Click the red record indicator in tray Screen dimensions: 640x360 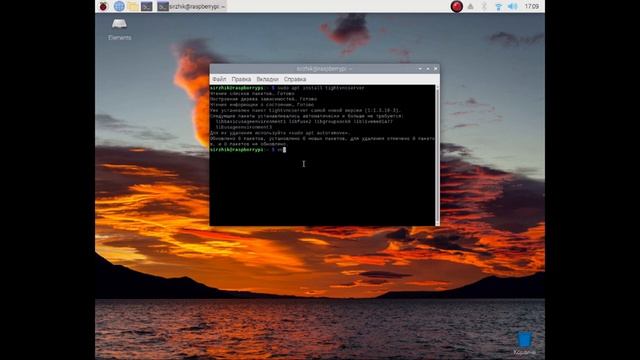pyautogui.click(x=456, y=6)
